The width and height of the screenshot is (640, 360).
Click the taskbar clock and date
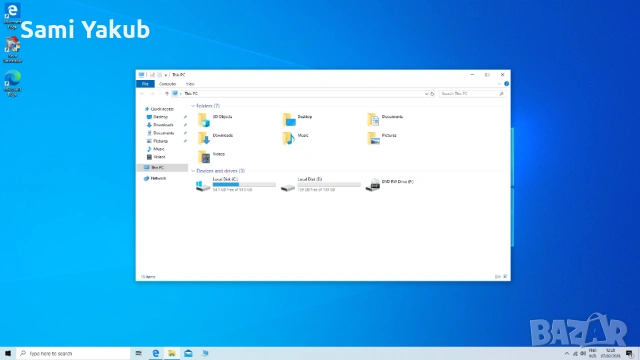click(610, 353)
